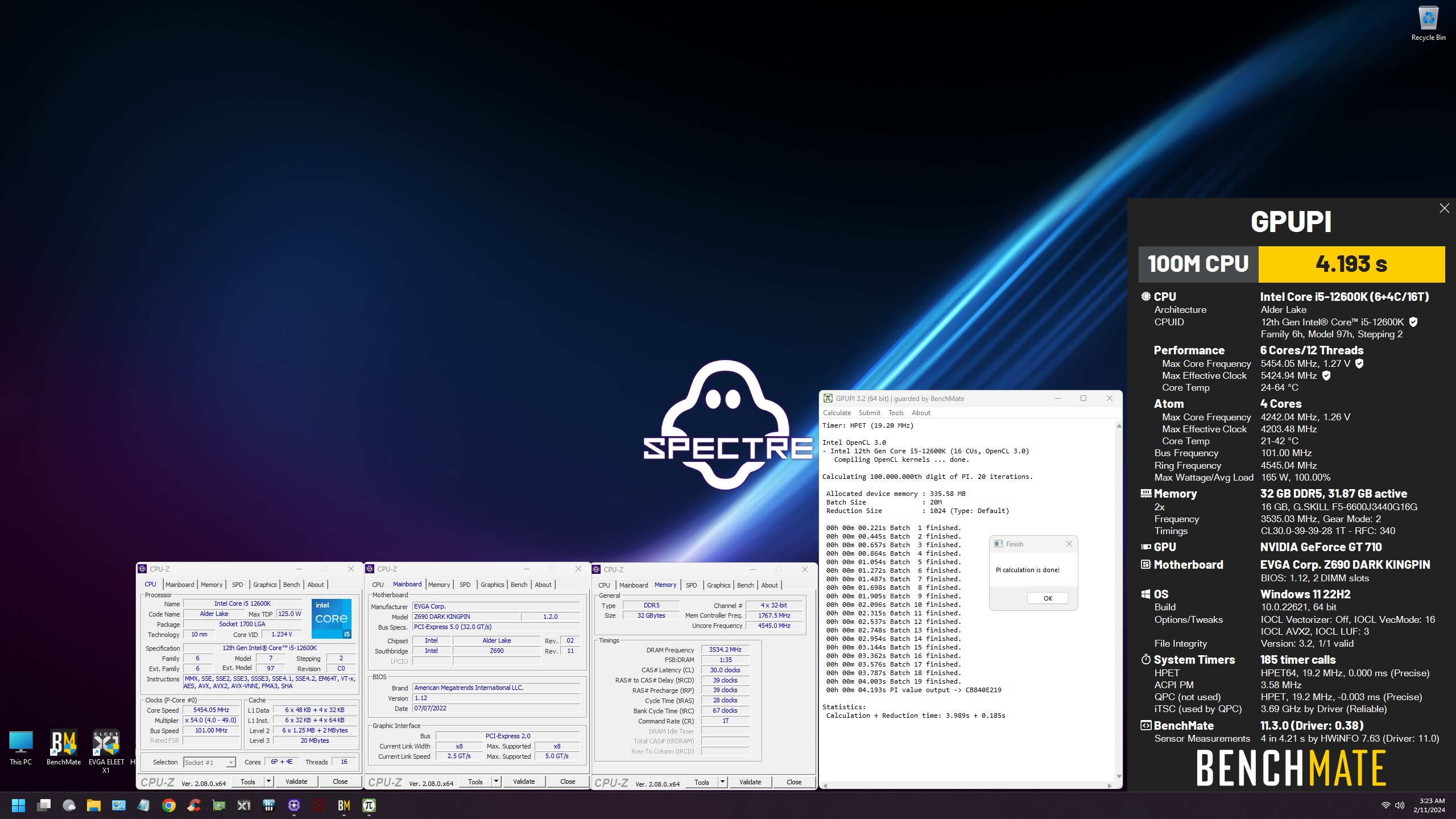This screenshot has height=819, width=1456.
Task: Open EVGA ELEET X1 from the taskbar
Action: tap(244, 805)
